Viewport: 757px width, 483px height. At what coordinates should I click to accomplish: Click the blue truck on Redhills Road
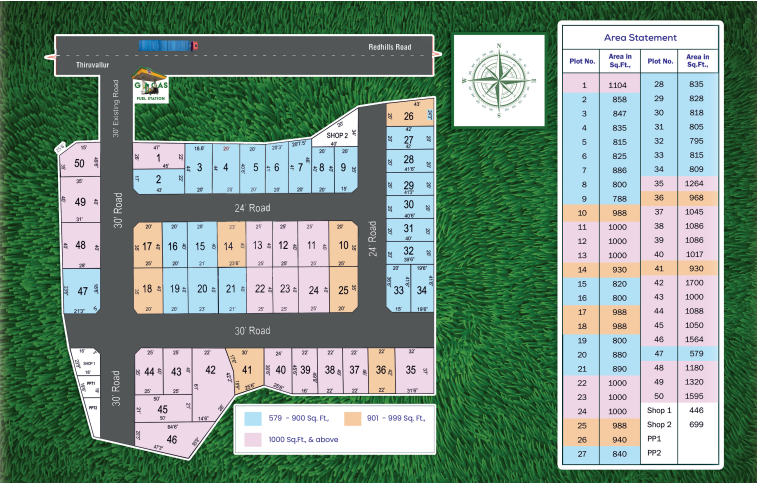pos(168,45)
